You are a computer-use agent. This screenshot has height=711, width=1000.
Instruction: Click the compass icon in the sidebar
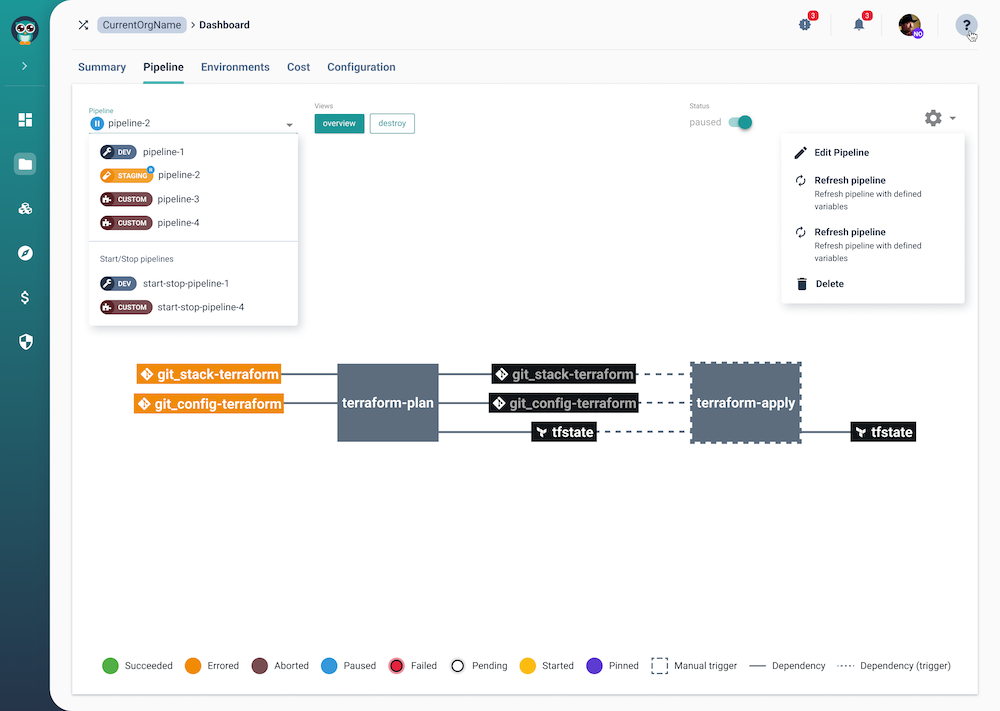pyautogui.click(x=25, y=253)
